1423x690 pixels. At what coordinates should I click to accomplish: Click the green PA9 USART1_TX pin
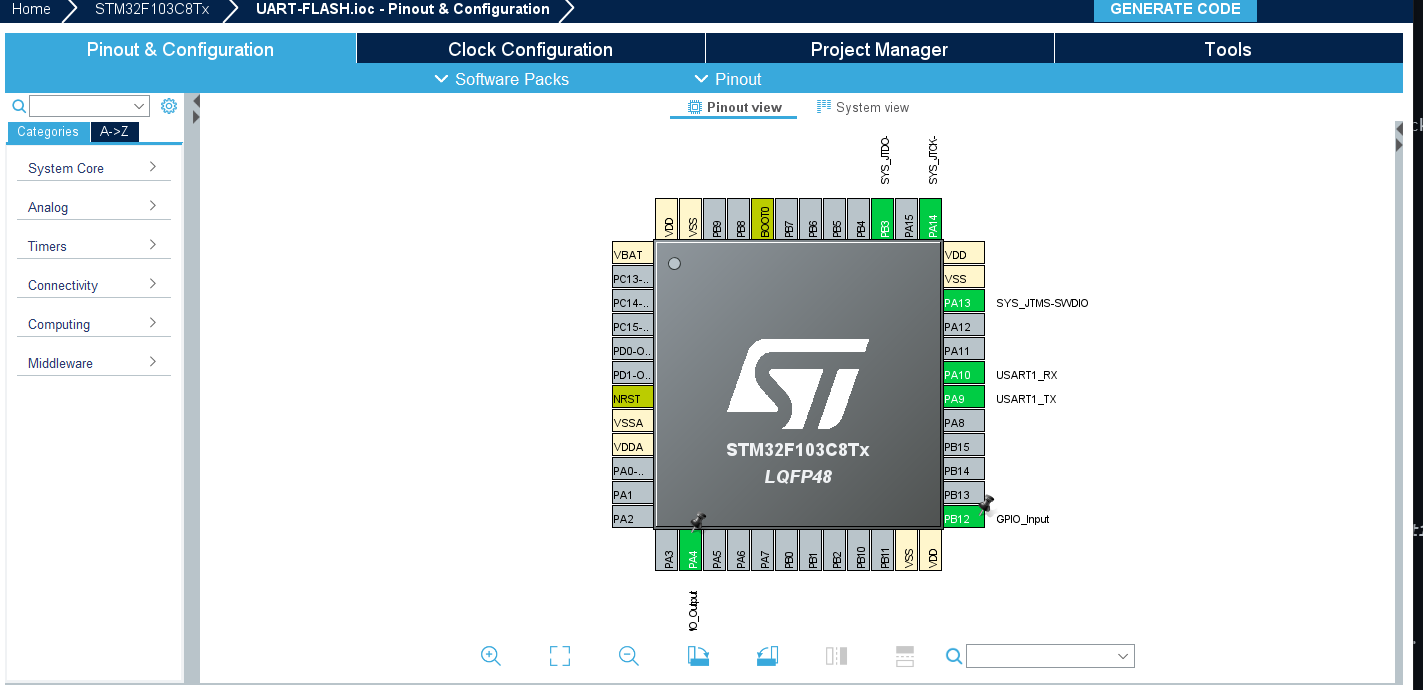960,397
